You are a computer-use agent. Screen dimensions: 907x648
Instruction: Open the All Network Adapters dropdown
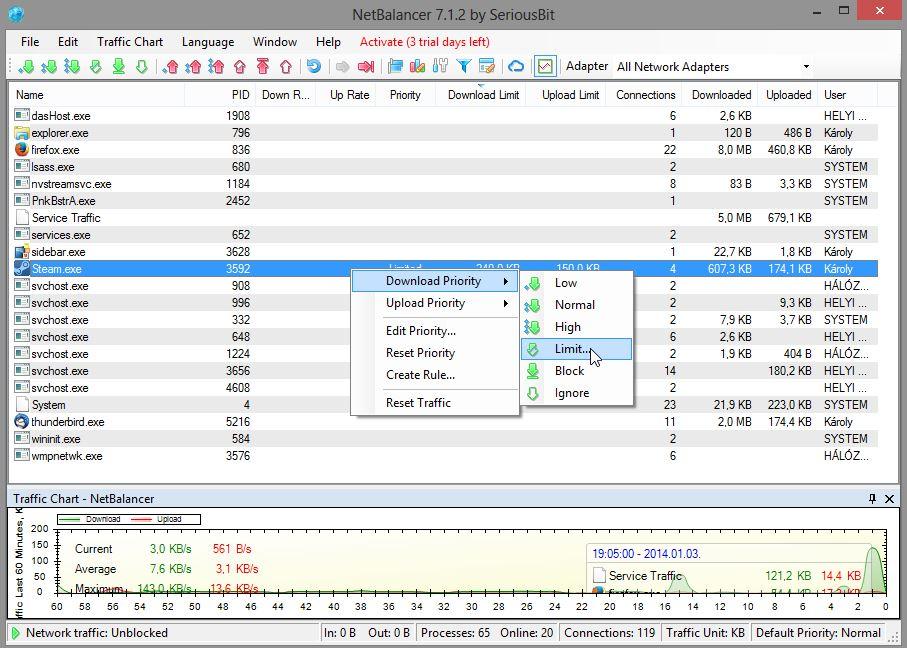[x=713, y=67]
